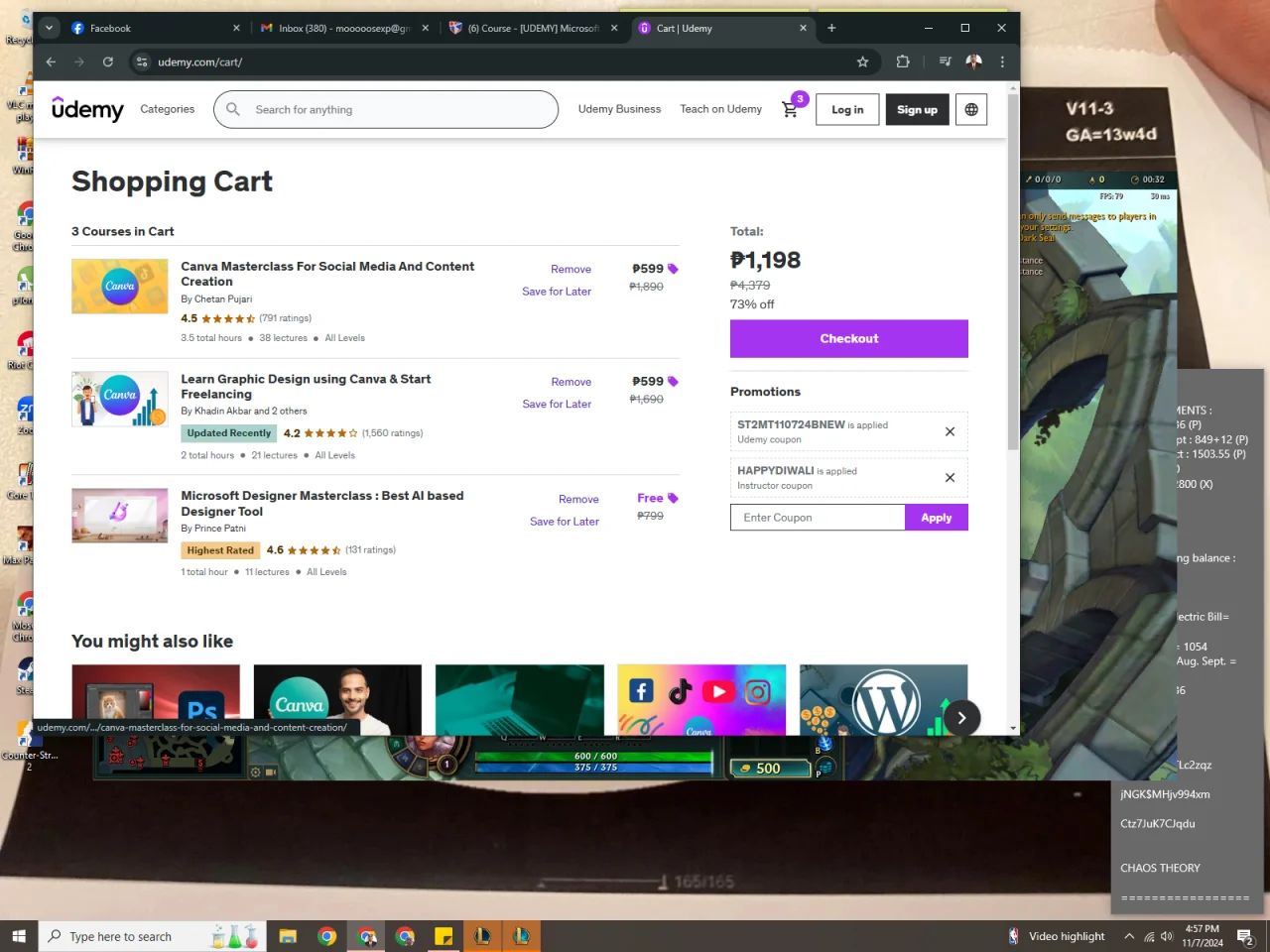The image size is (1270, 952).
Task: Open Learn Graphic Design using Canva title
Action: click(x=306, y=387)
